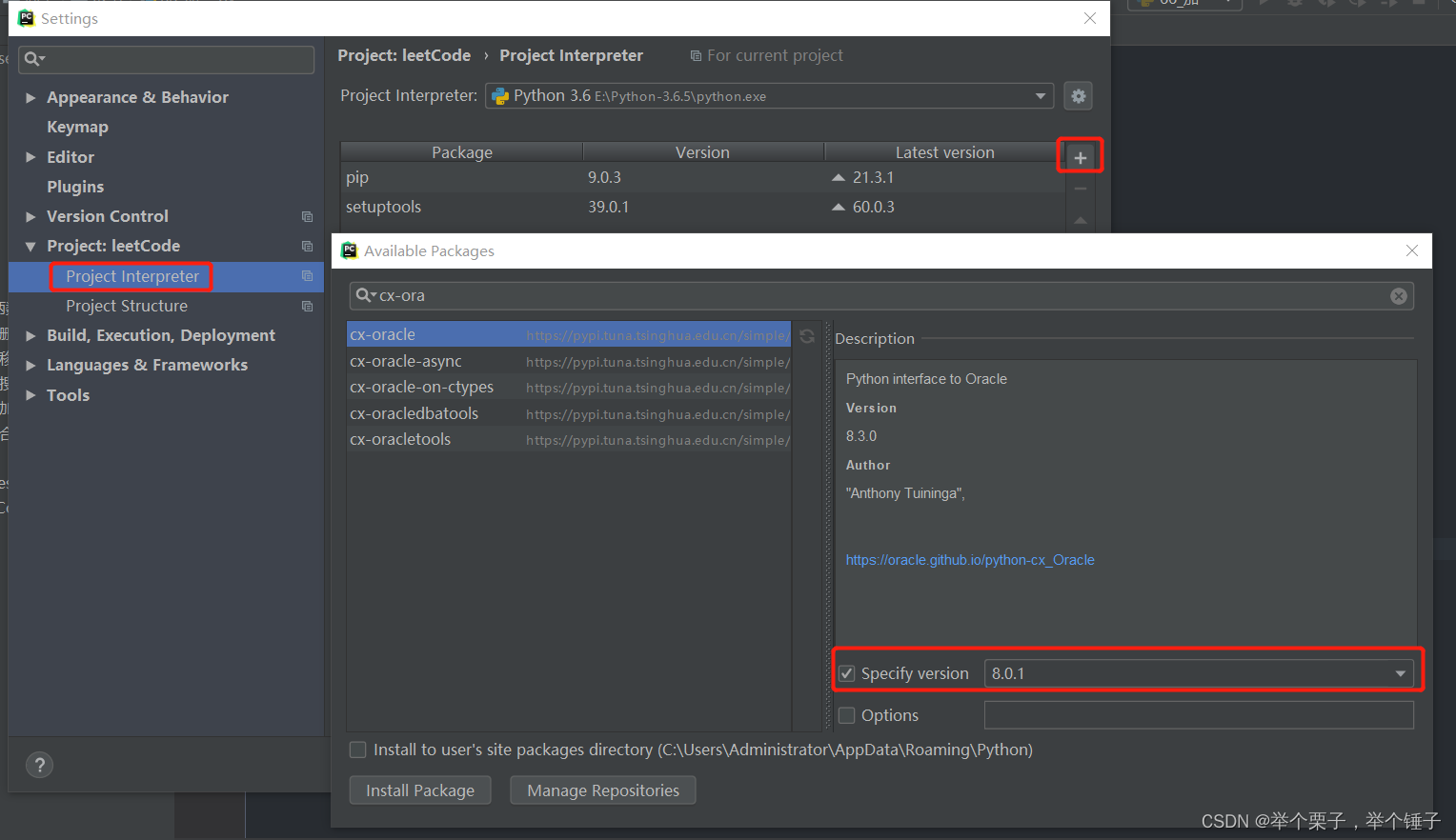Select Project Interpreter in the tree
This screenshot has width=1456, height=840.
click(132, 276)
